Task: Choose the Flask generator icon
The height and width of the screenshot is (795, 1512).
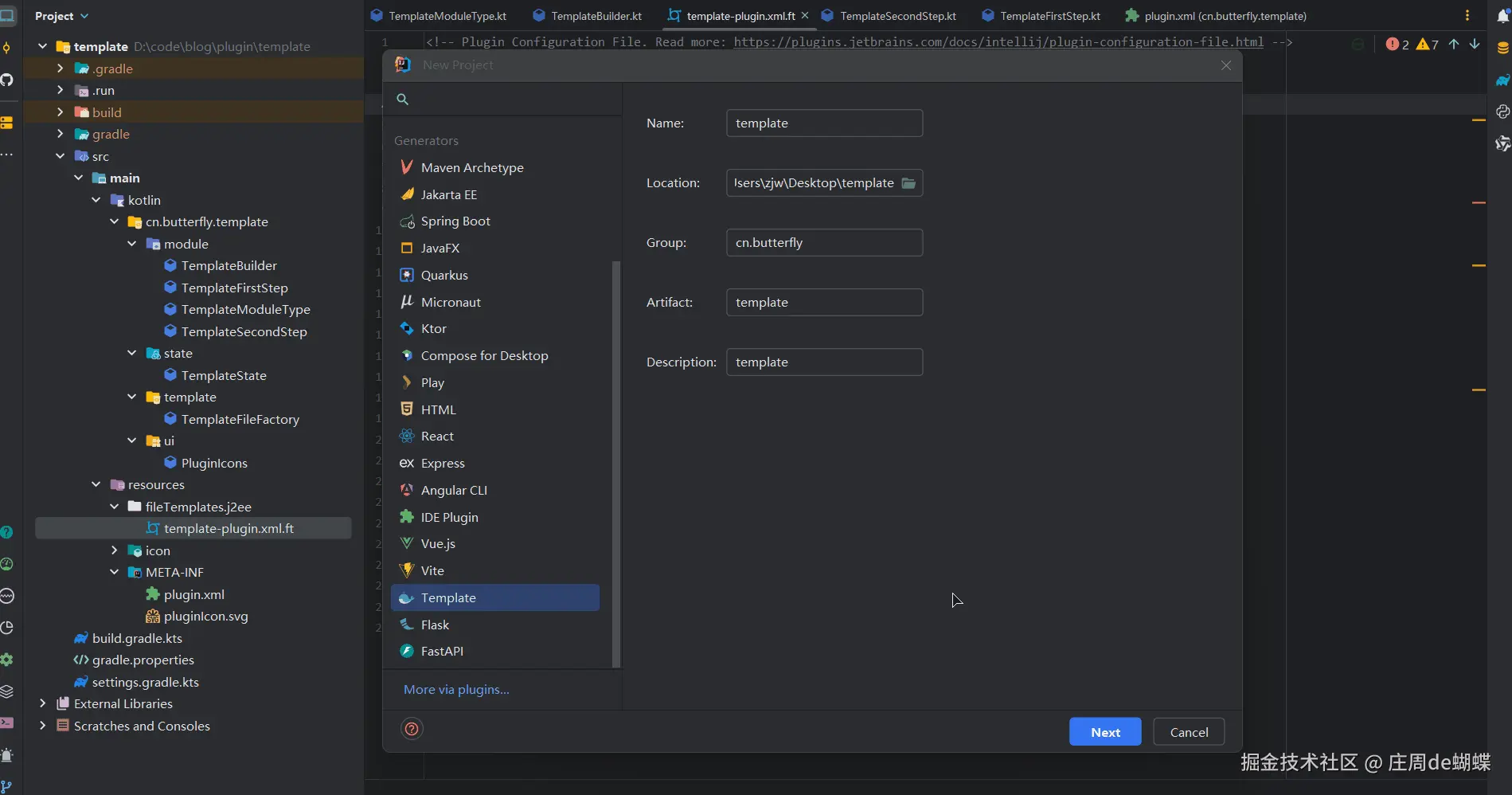Action: [407, 625]
